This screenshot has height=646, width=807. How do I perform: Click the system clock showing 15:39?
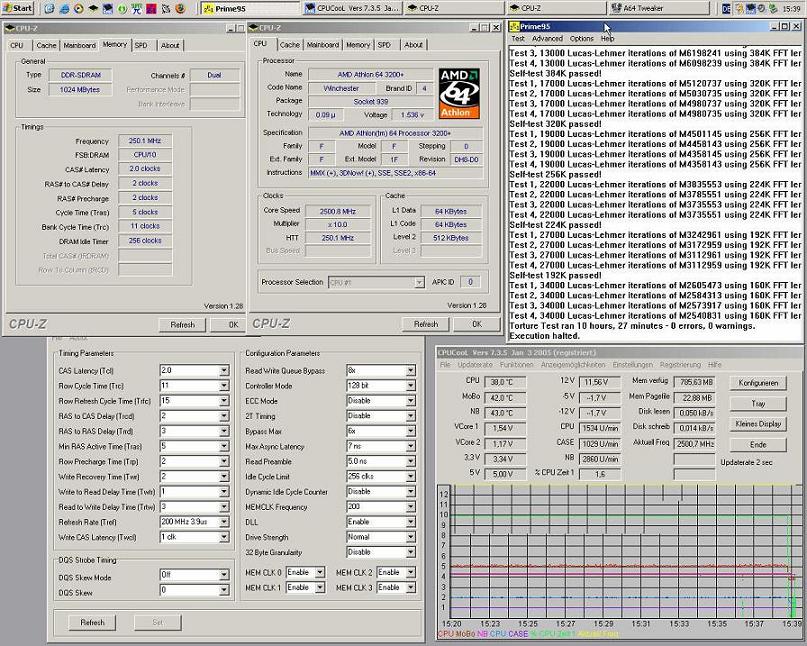click(792, 9)
